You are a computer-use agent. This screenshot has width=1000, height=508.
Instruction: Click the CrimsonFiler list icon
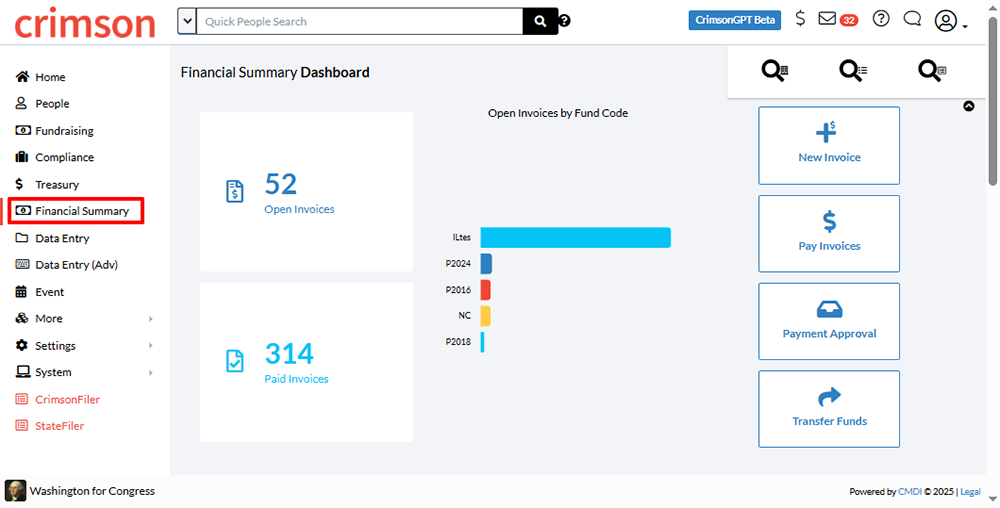pyautogui.click(x=22, y=399)
